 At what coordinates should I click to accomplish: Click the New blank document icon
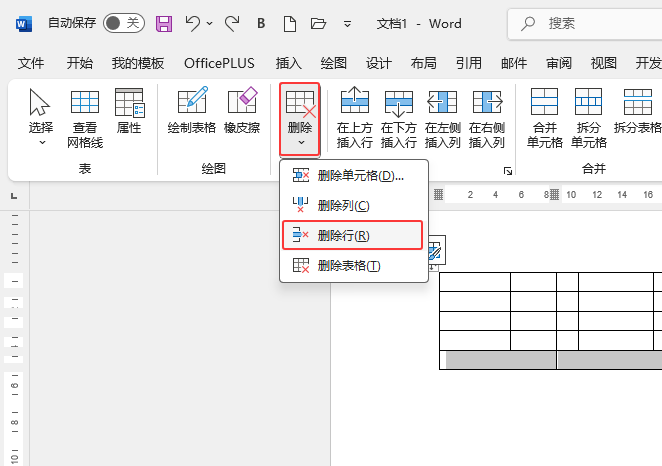pos(289,24)
